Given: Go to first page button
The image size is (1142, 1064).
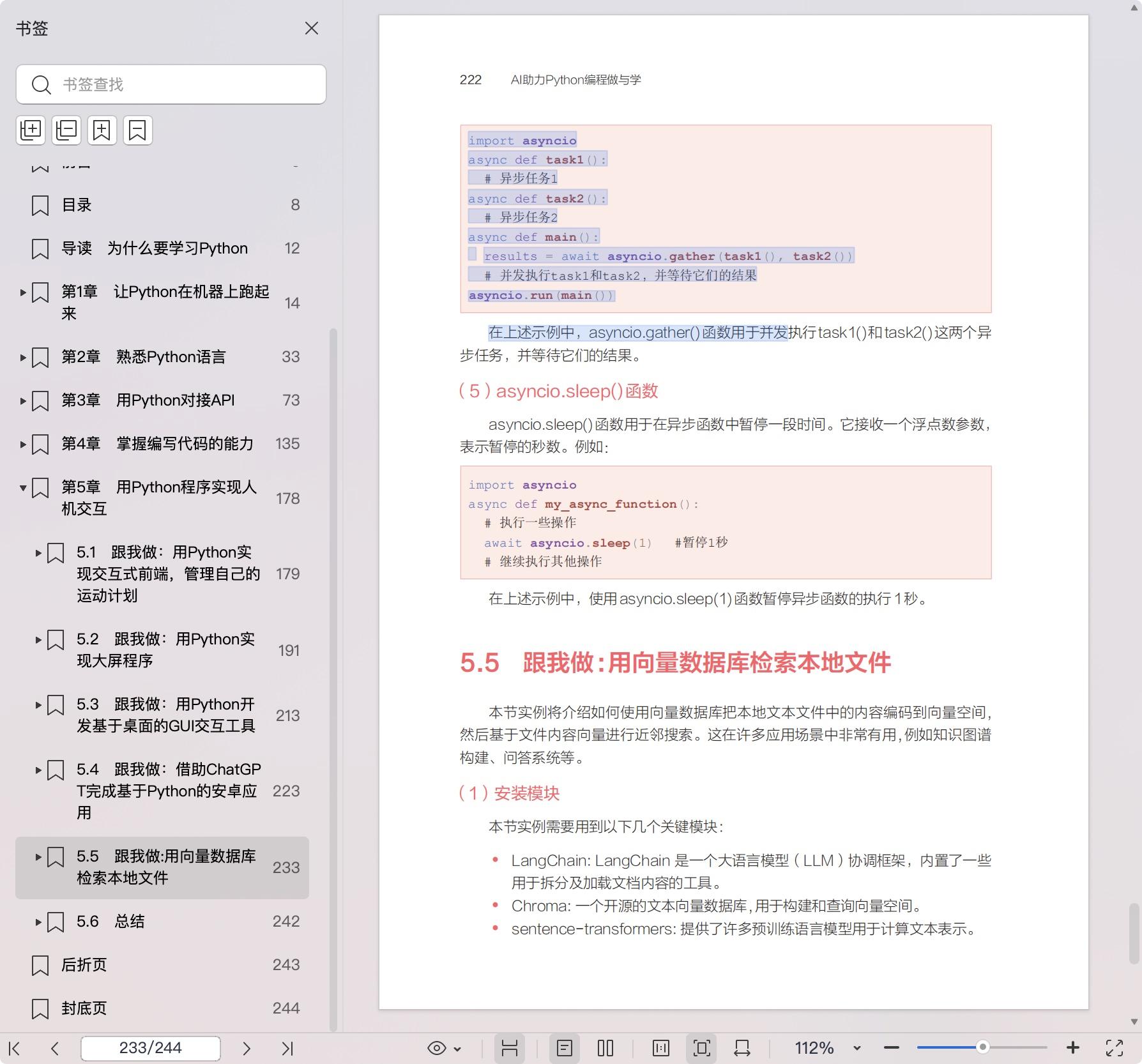Looking at the screenshot, I should 15,1048.
